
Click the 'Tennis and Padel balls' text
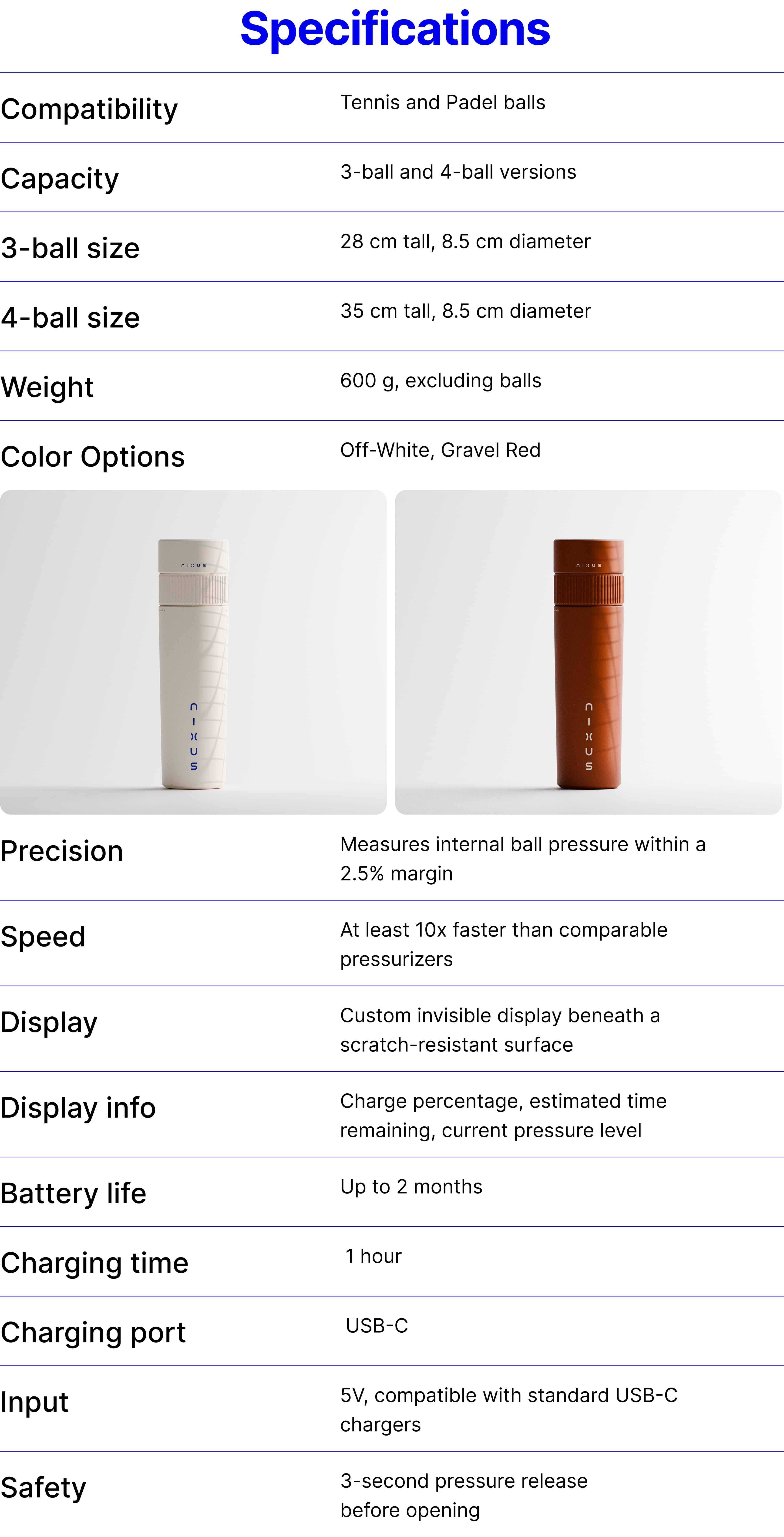(x=443, y=103)
